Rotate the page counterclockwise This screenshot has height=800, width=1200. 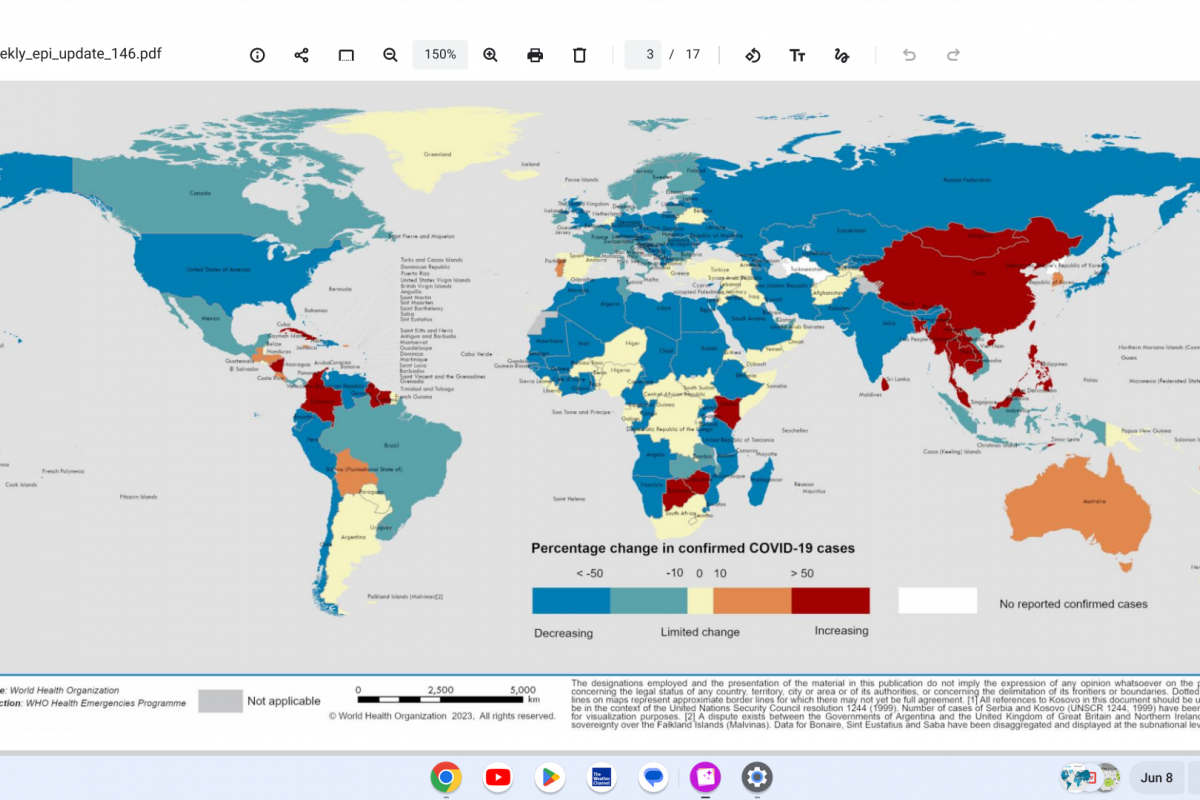point(753,55)
